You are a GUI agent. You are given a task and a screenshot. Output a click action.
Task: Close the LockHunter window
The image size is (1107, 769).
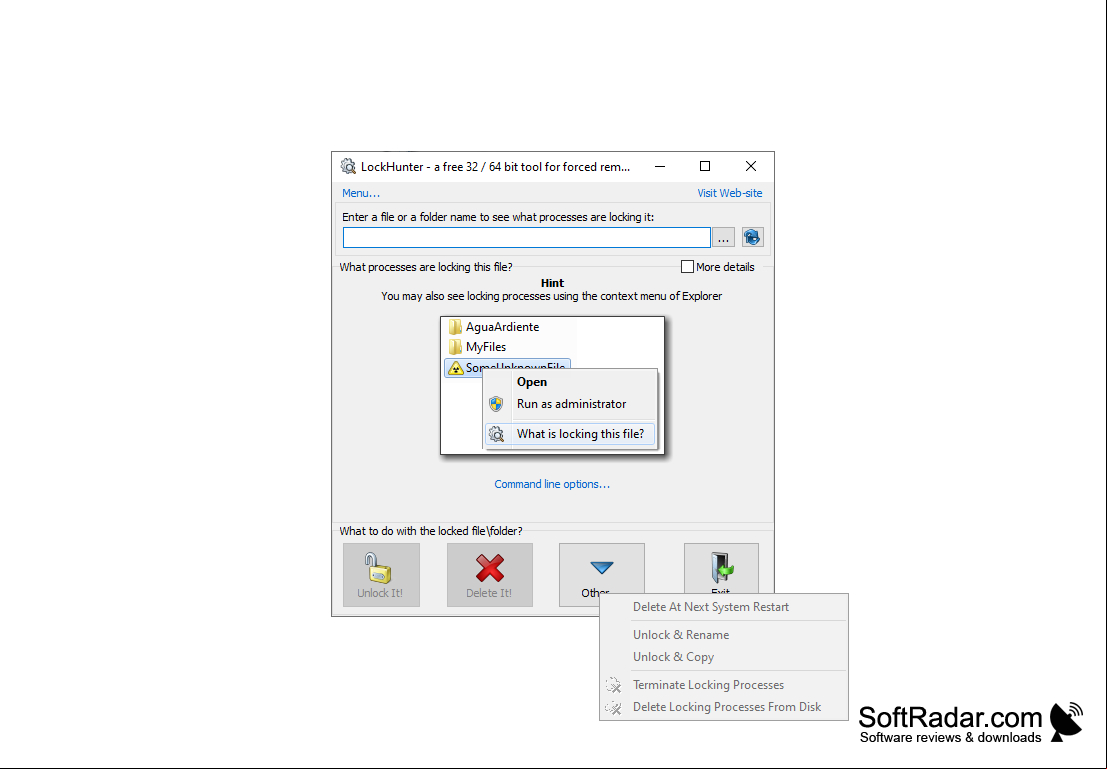click(750, 167)
